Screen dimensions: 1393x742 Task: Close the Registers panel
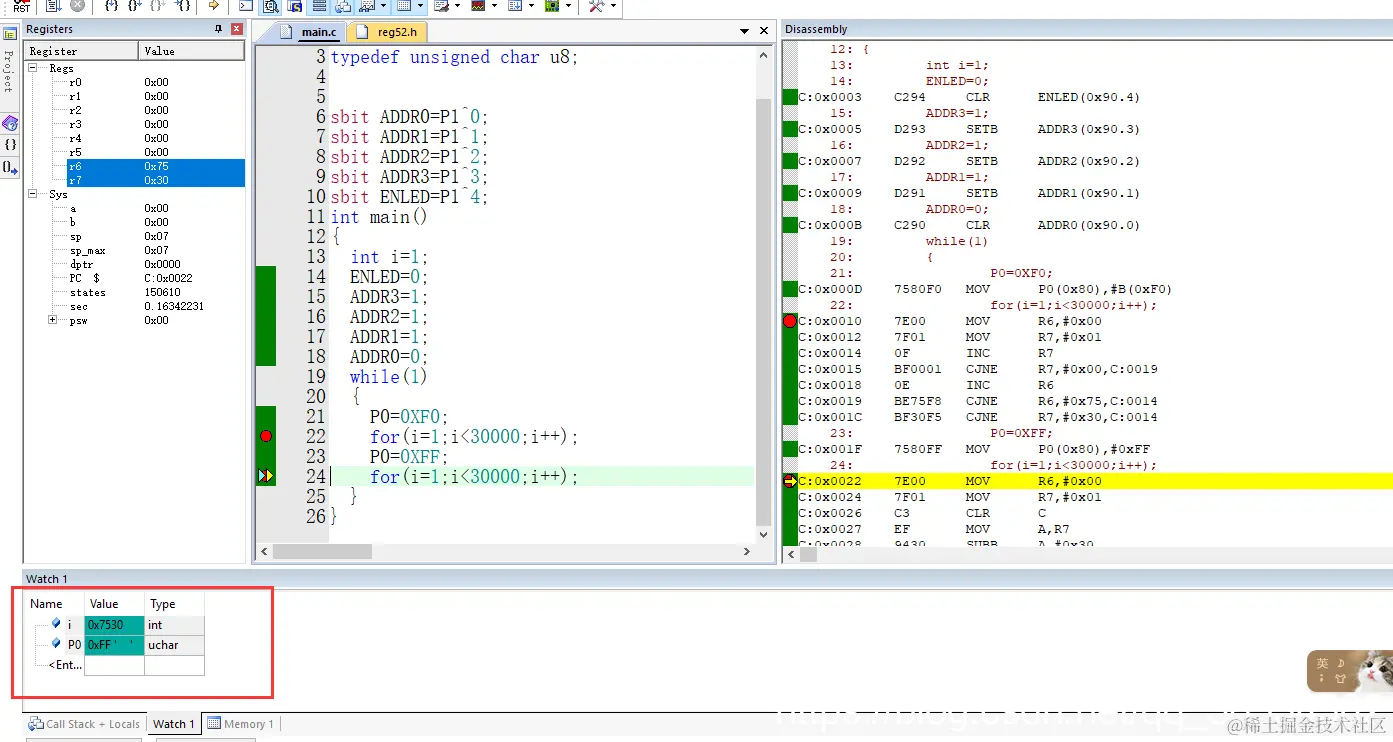click(x=237, y=29)
